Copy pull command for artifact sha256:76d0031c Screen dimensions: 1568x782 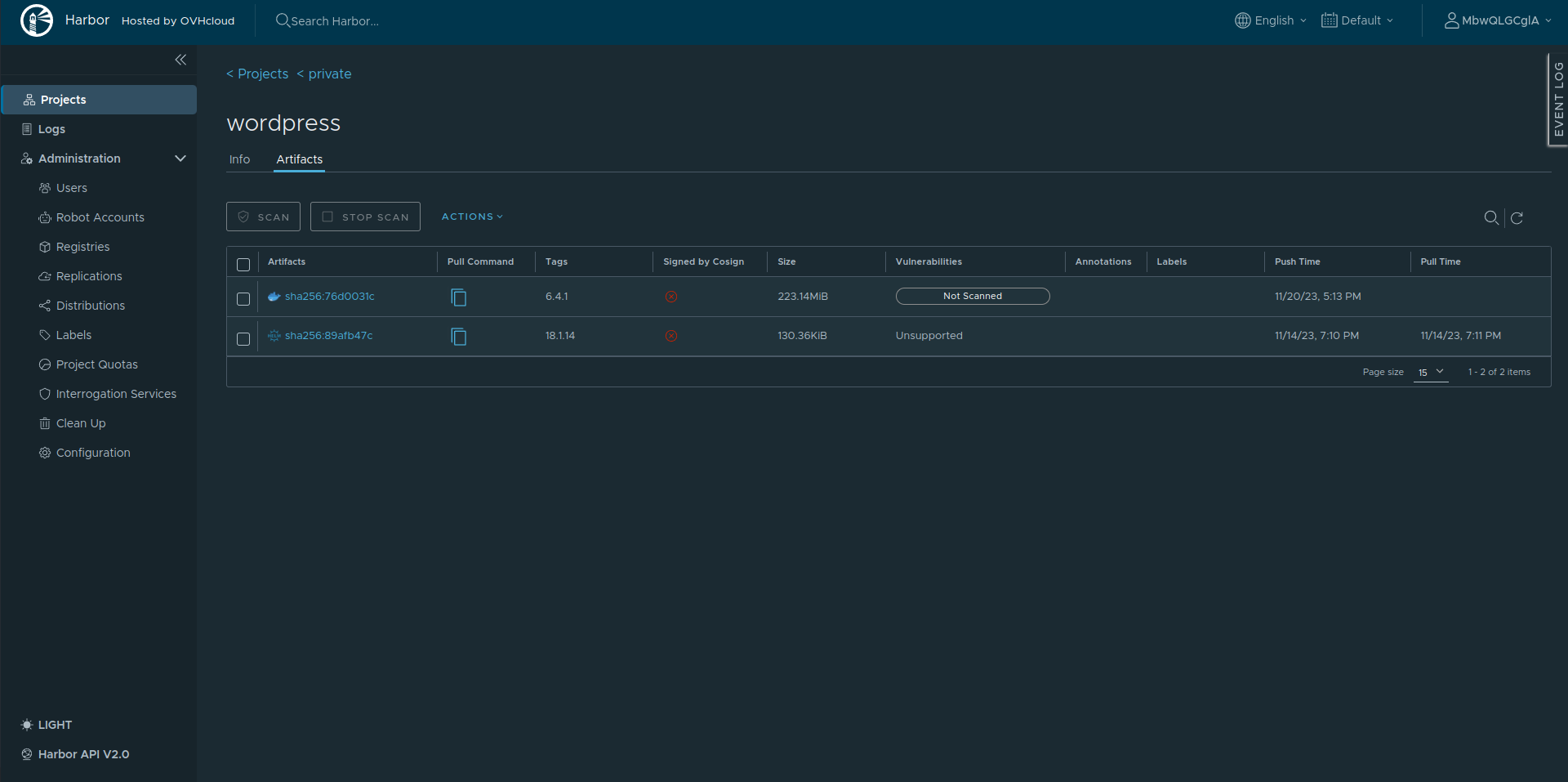(x=458, y=297)
